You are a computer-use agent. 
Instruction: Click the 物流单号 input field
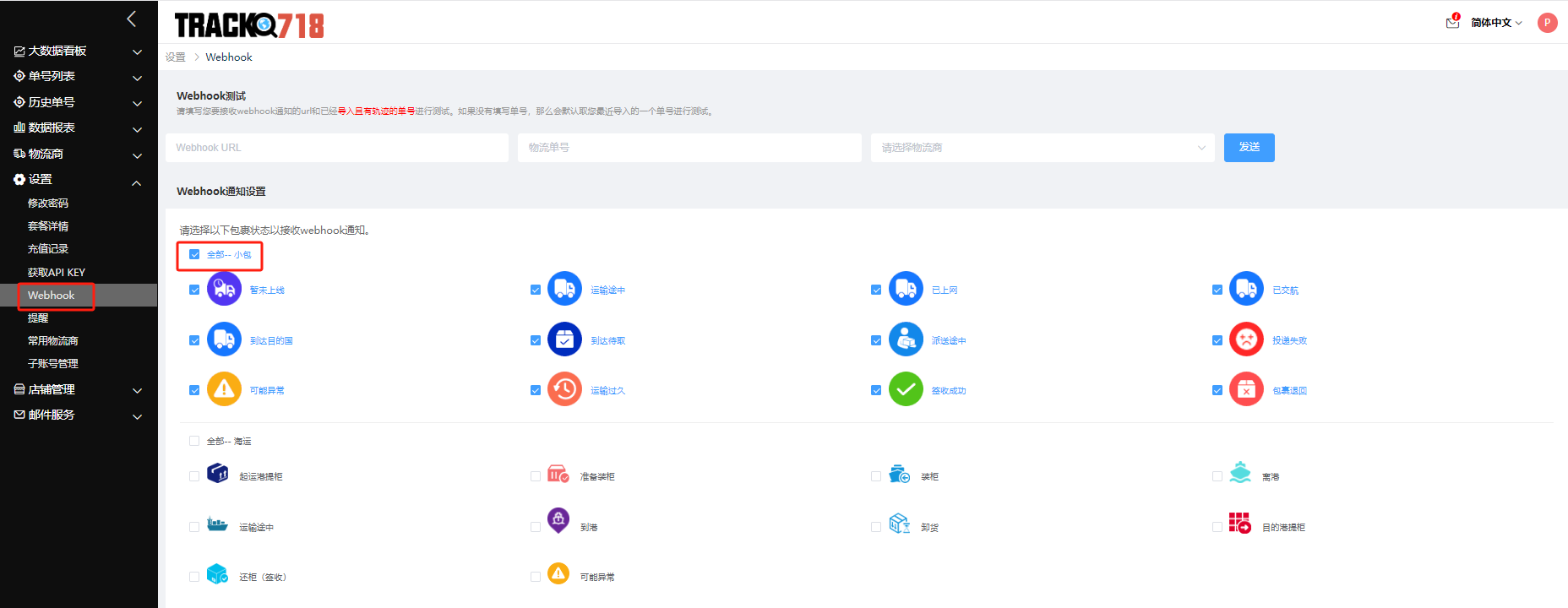689,148
